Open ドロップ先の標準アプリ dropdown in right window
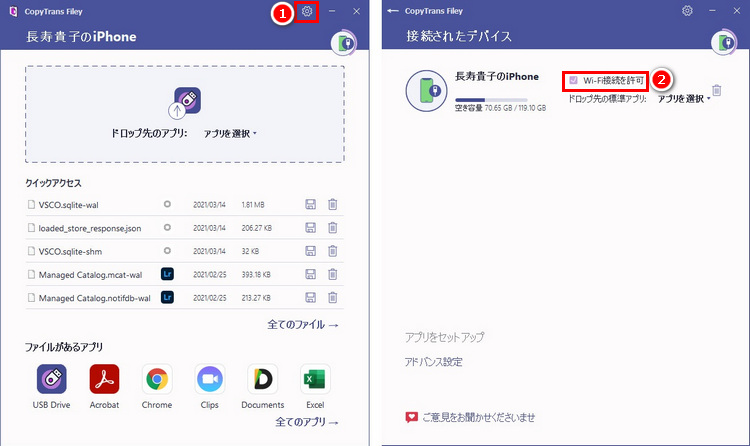The image size is (750, 446). pos(684,99)
